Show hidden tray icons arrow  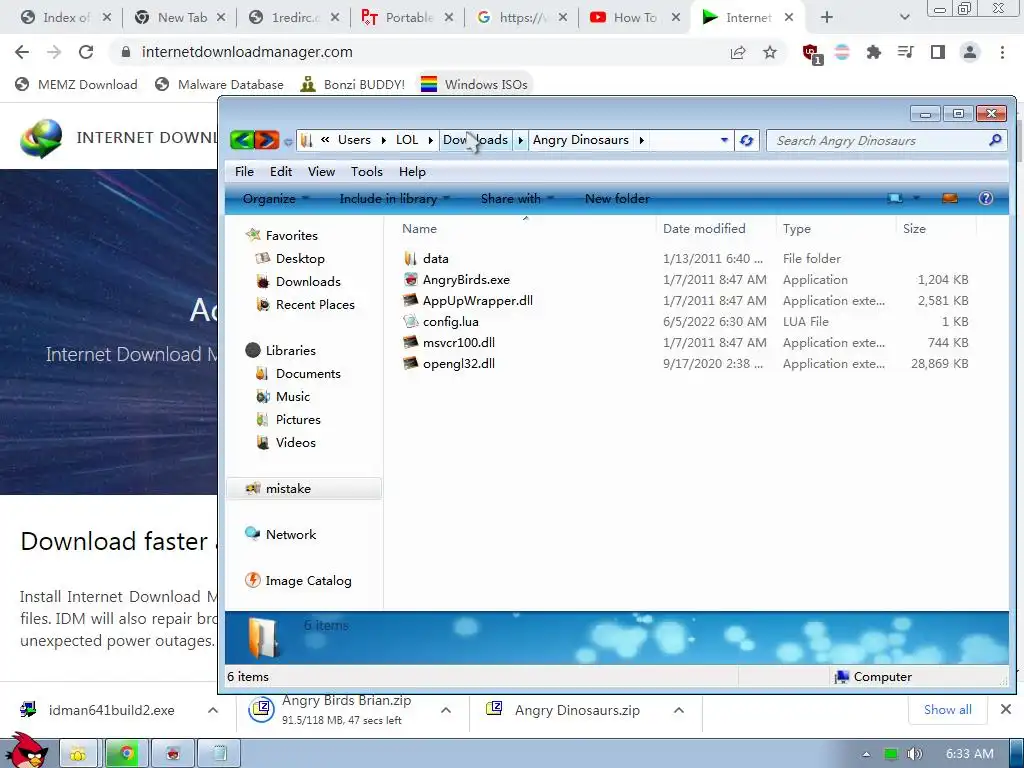click(x=866, y=754)
